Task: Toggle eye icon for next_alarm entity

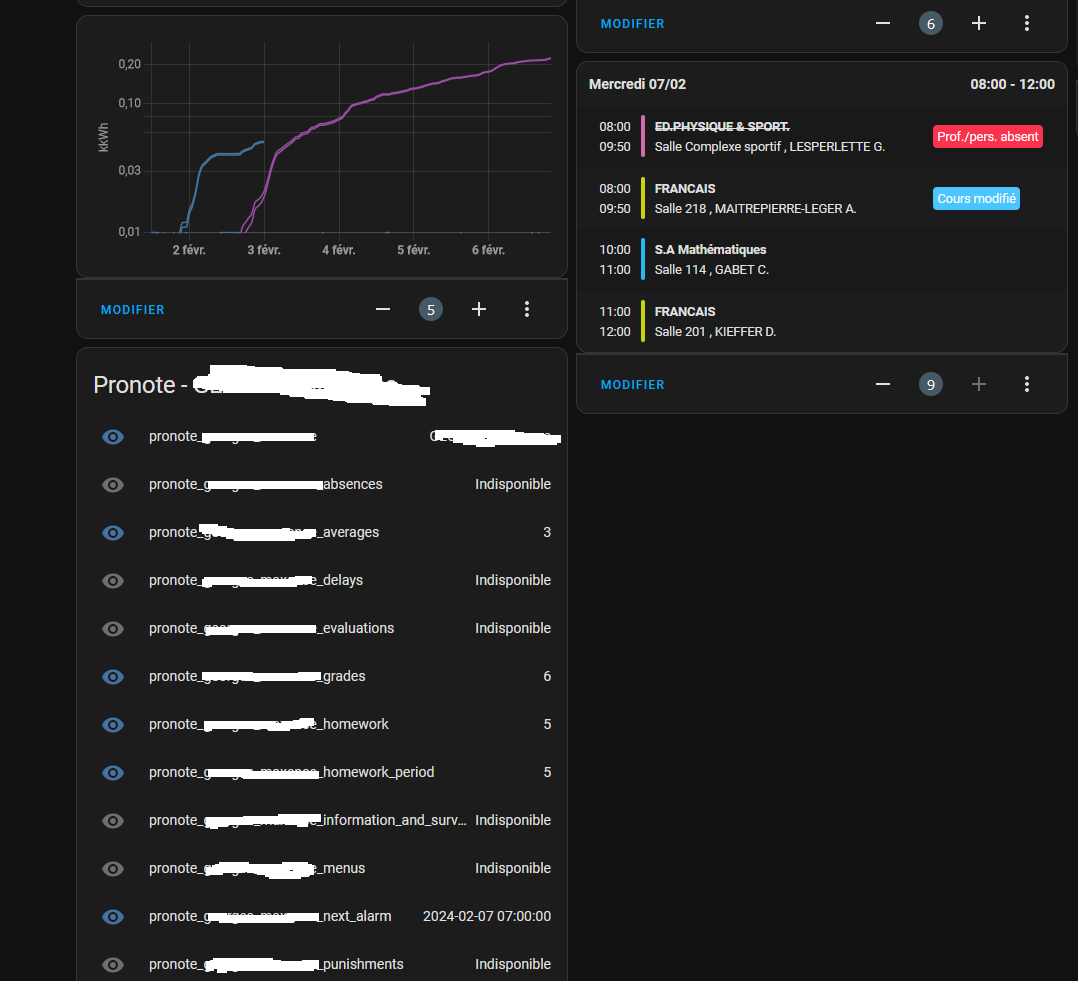Action: 113,917
